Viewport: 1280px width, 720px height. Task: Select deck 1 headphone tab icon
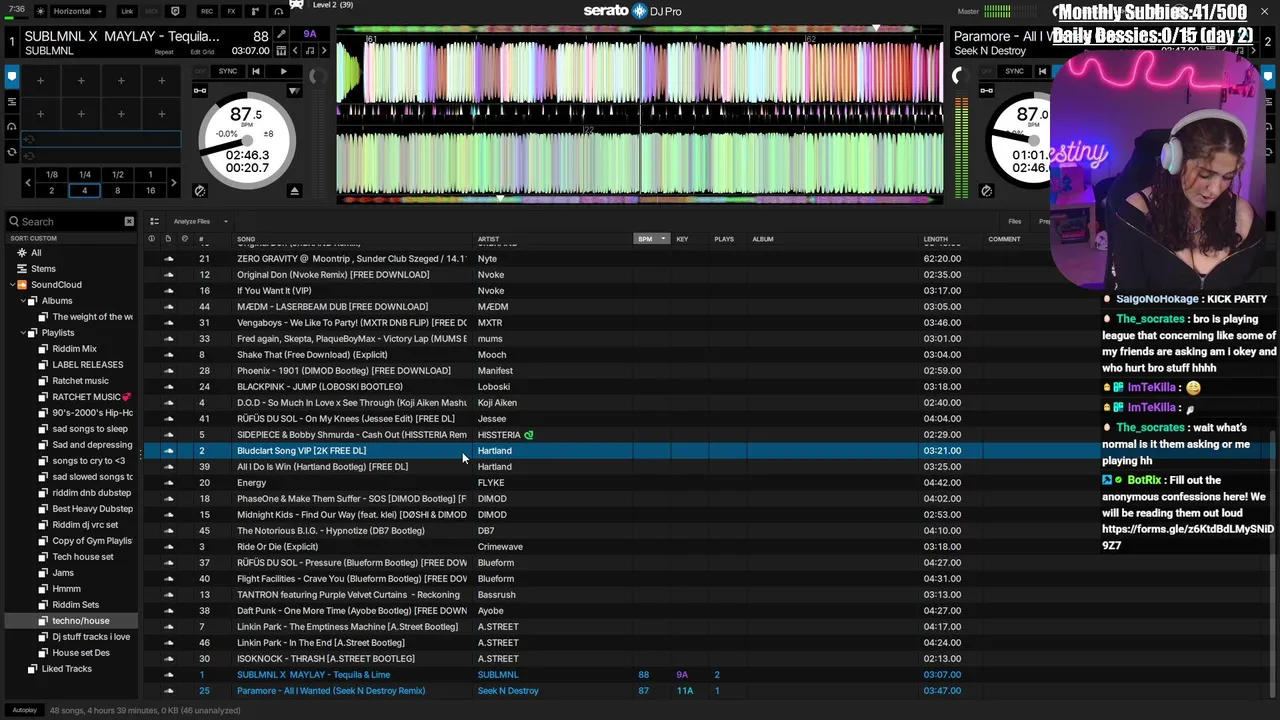point(12,126)
